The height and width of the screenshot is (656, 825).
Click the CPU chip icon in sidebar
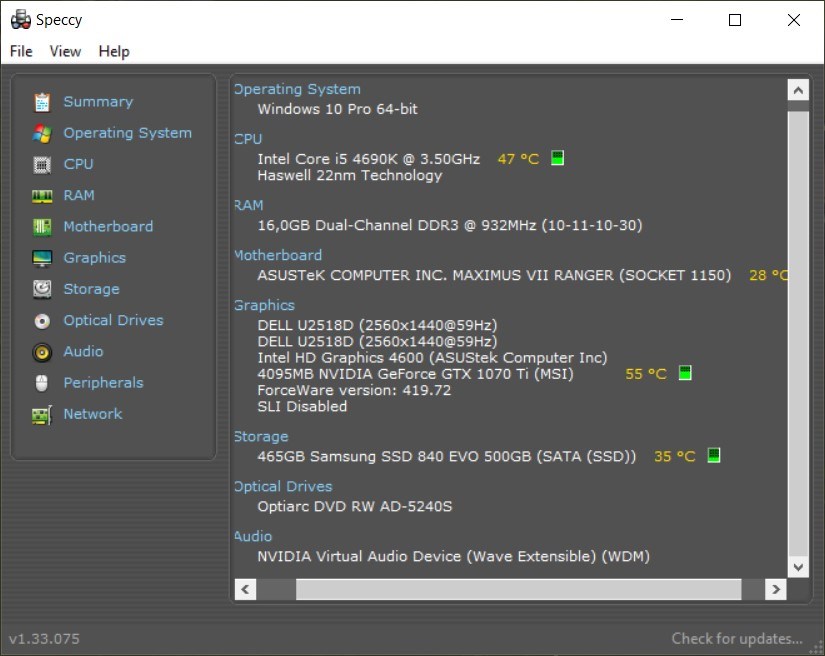pyautogui.click(x=42, y=165)
